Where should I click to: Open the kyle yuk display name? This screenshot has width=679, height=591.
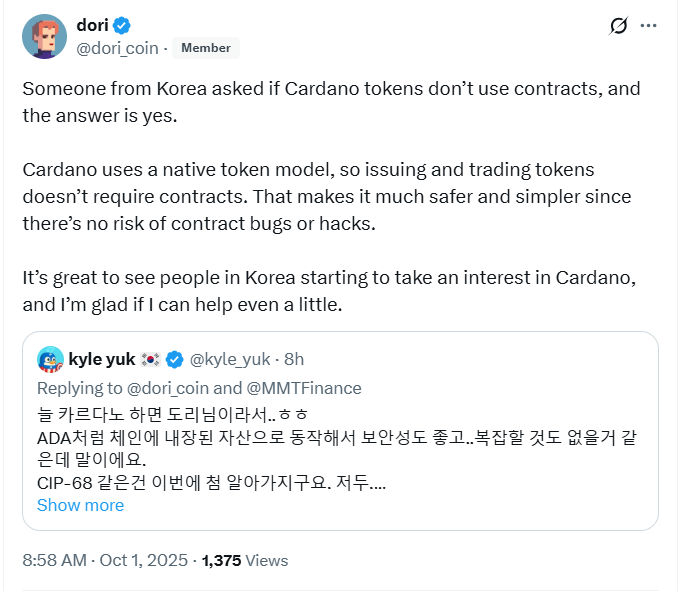103,359
